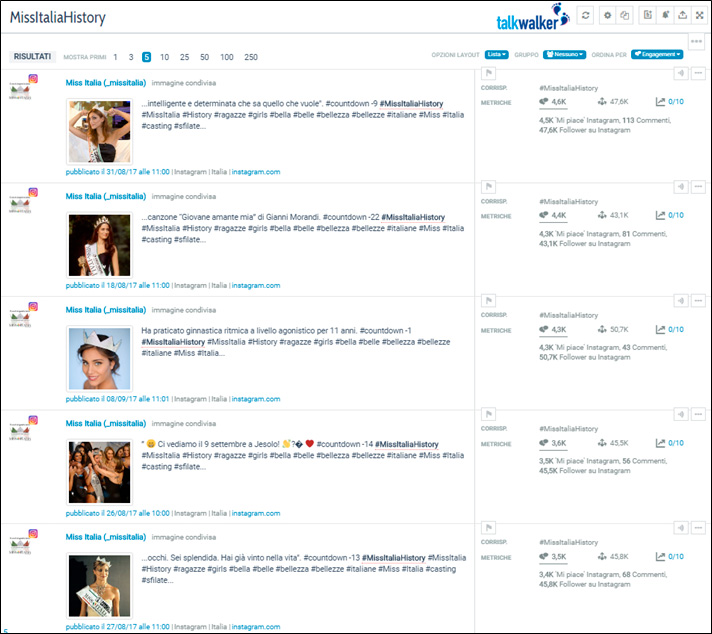Open thumbnail of Jesolo group photo post
Screen dimensions: 712x634
point(99,472)
